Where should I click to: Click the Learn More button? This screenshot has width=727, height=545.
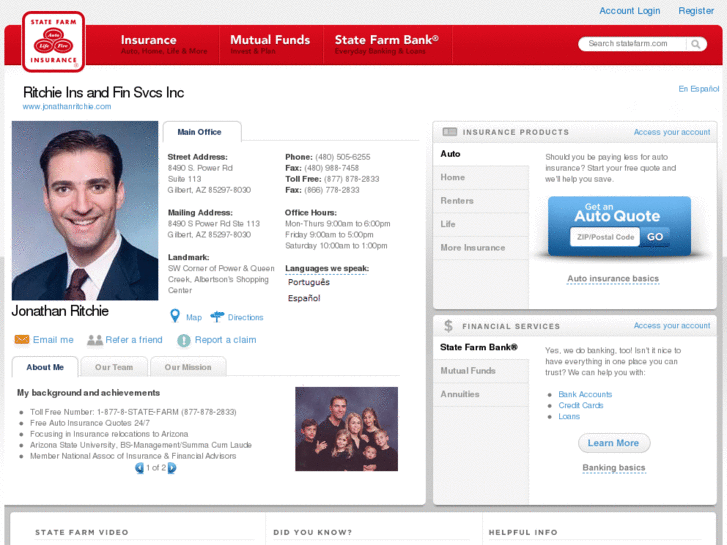[613, 443]
